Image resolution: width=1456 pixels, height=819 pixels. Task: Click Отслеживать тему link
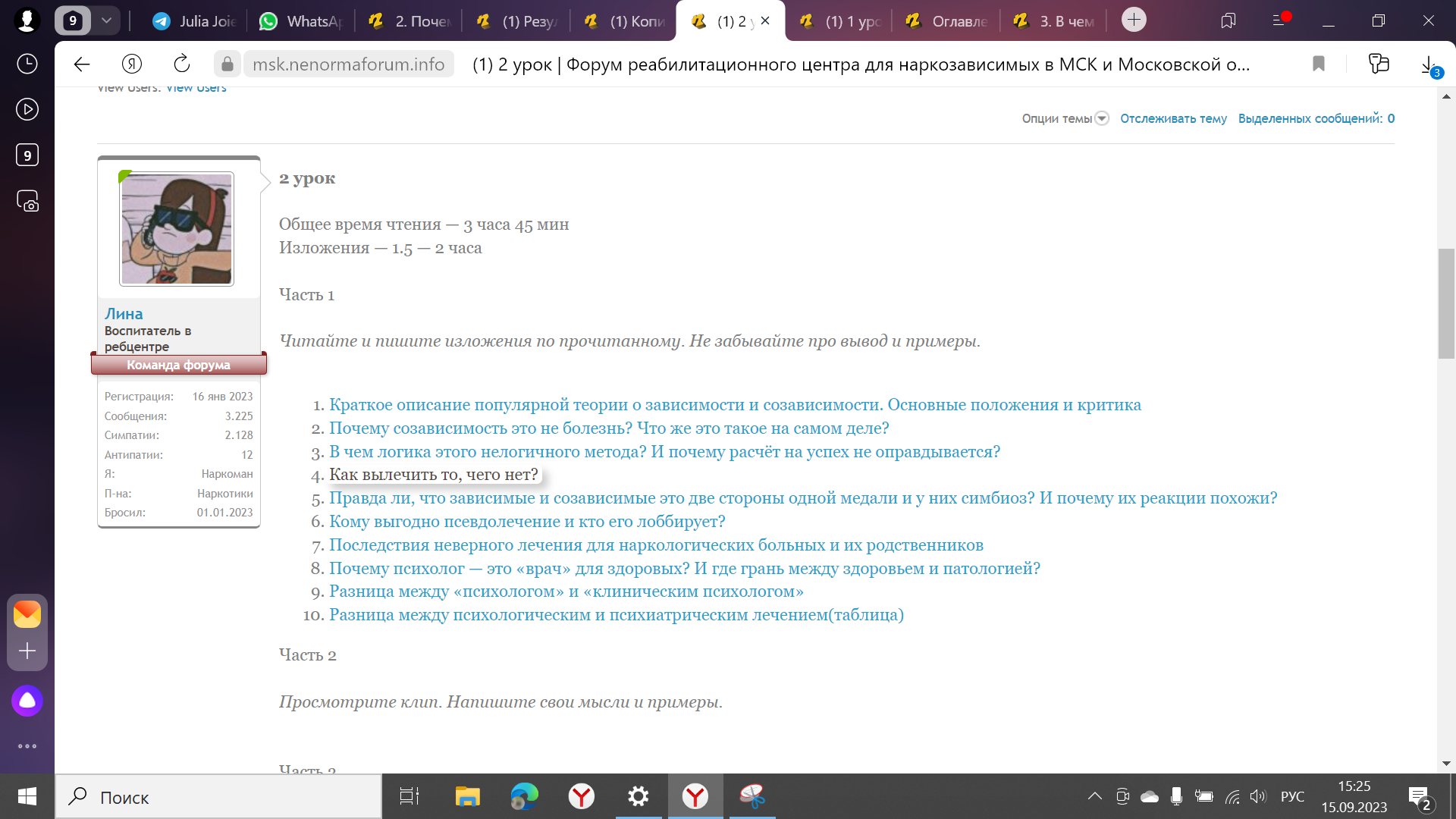pyautogui.click(x=1173, y=118)
